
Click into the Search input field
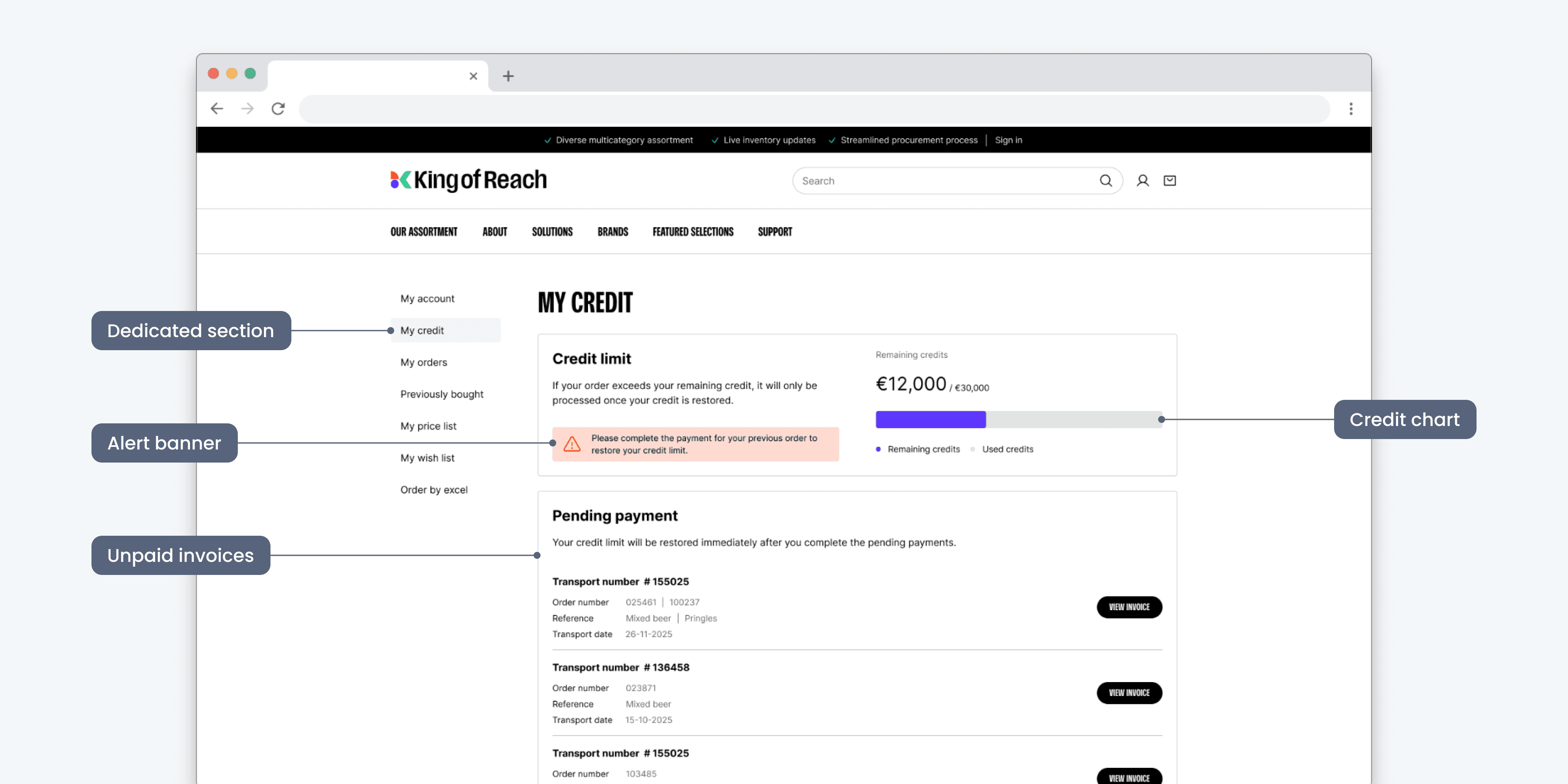point(943,181)
